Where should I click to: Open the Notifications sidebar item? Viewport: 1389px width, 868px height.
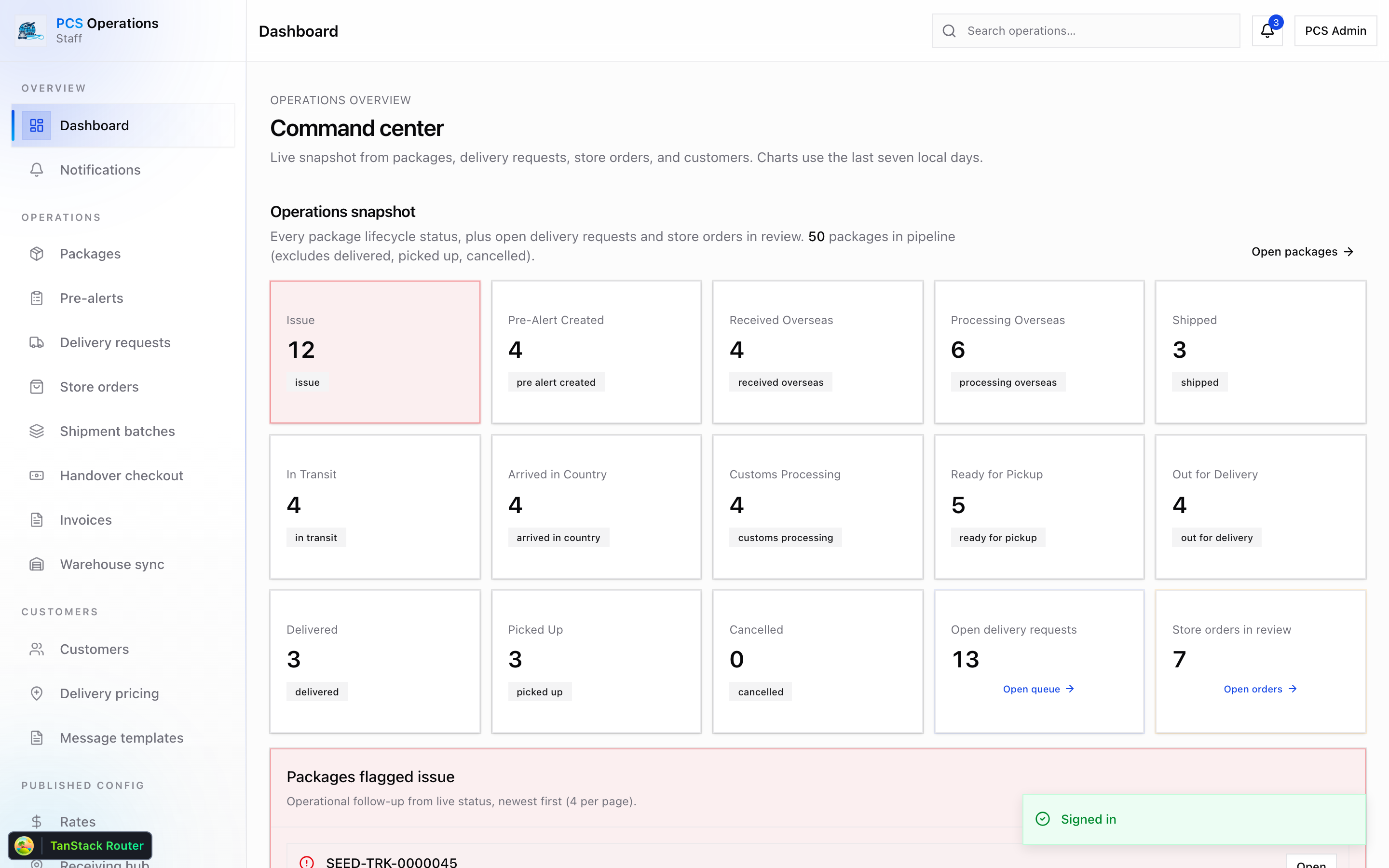coord(123,170)
